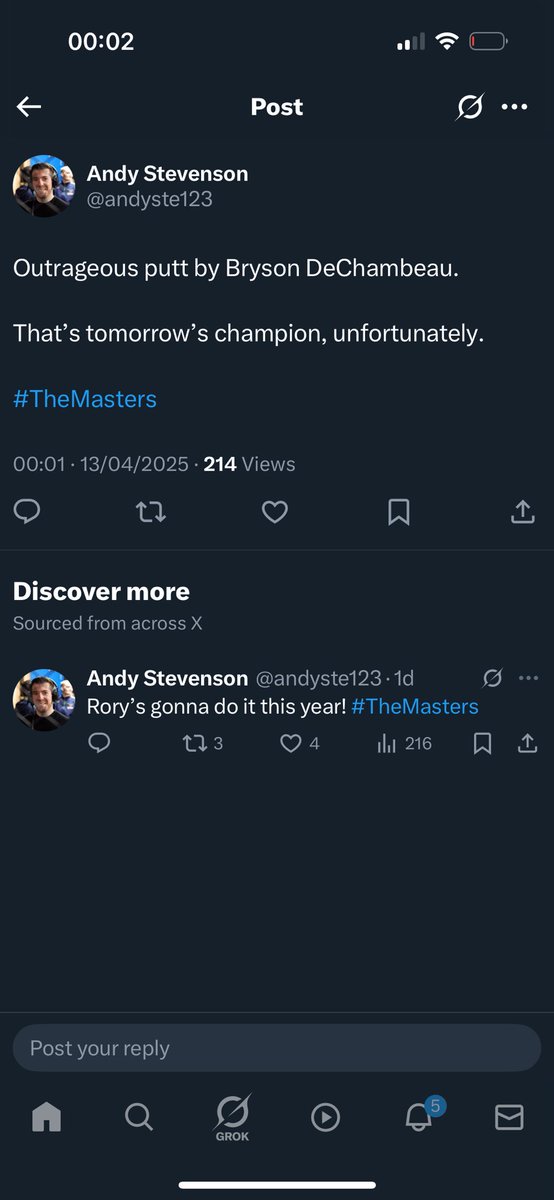Like the main post with the heart

coord(275,512)
